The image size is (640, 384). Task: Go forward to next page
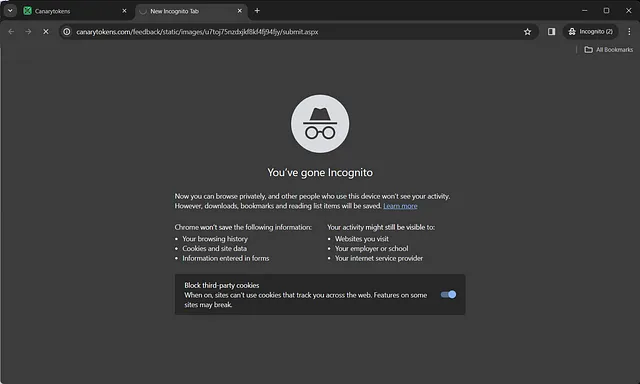(28, 32)
